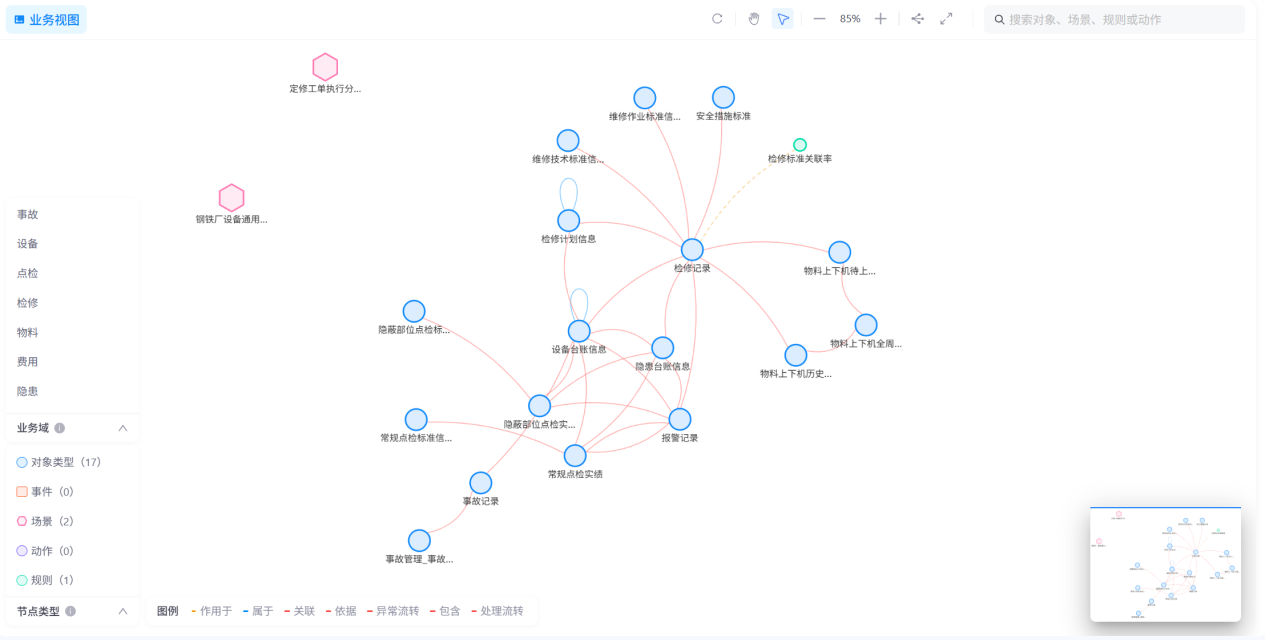1265x640 pixels.
Task: Select the 安全措施标准 node
Action: point(723,97)
